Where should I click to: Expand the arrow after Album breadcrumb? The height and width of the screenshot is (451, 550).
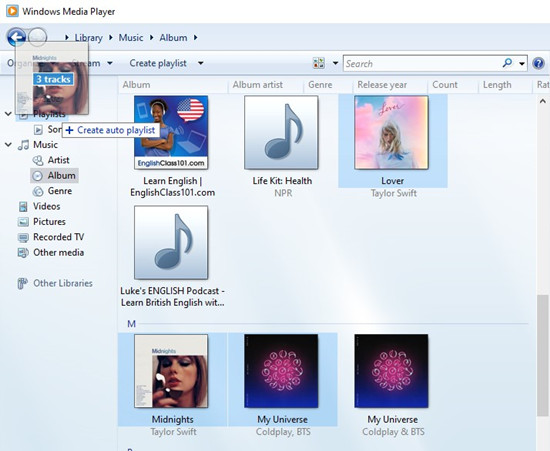195,37
